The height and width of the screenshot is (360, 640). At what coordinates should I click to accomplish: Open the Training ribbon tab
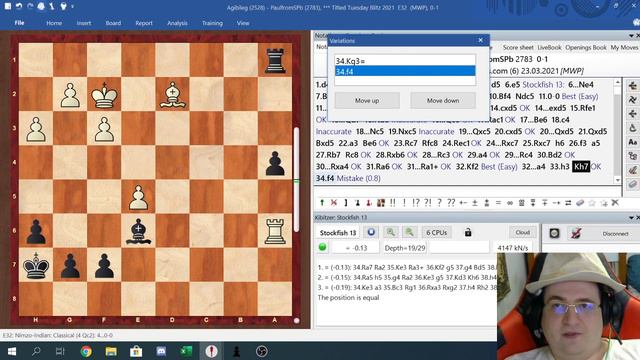[x=212, y=23]
